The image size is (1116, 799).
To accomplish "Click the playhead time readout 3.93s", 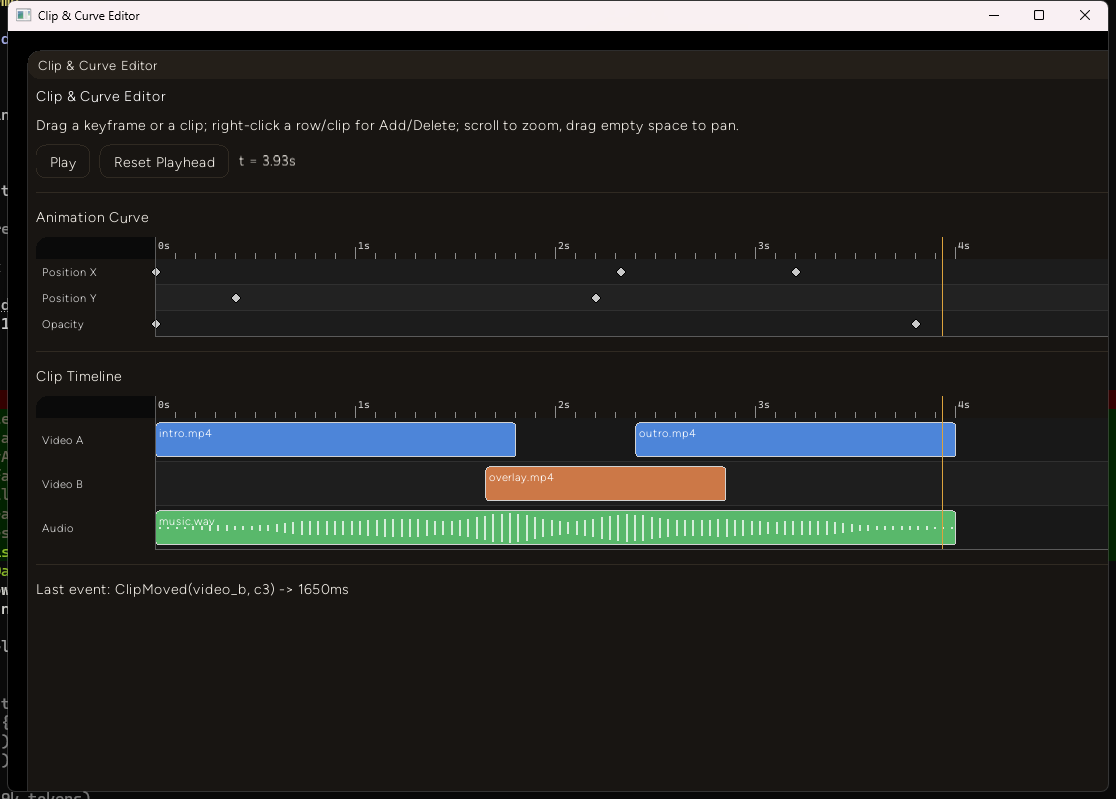I will 267,162.
